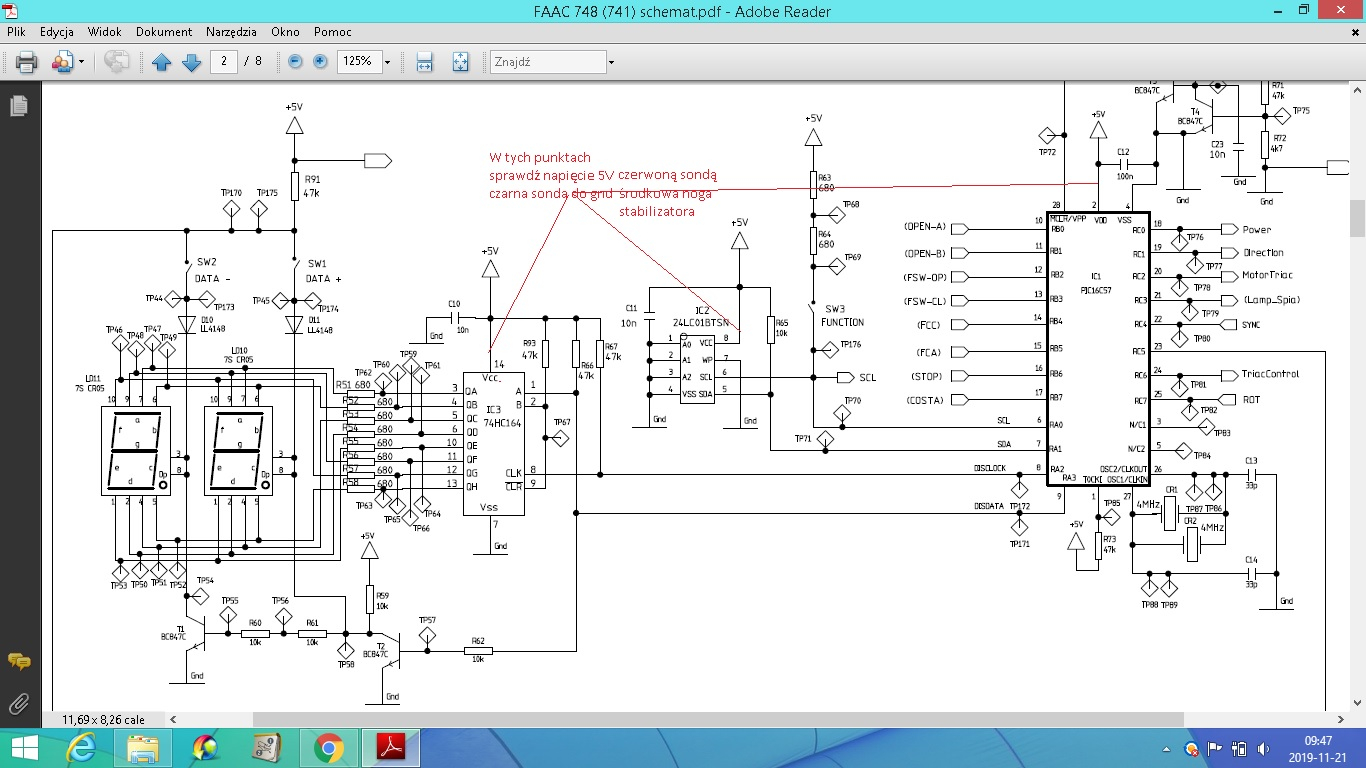Click the volume speaker tray icon

coord(1262,749)
